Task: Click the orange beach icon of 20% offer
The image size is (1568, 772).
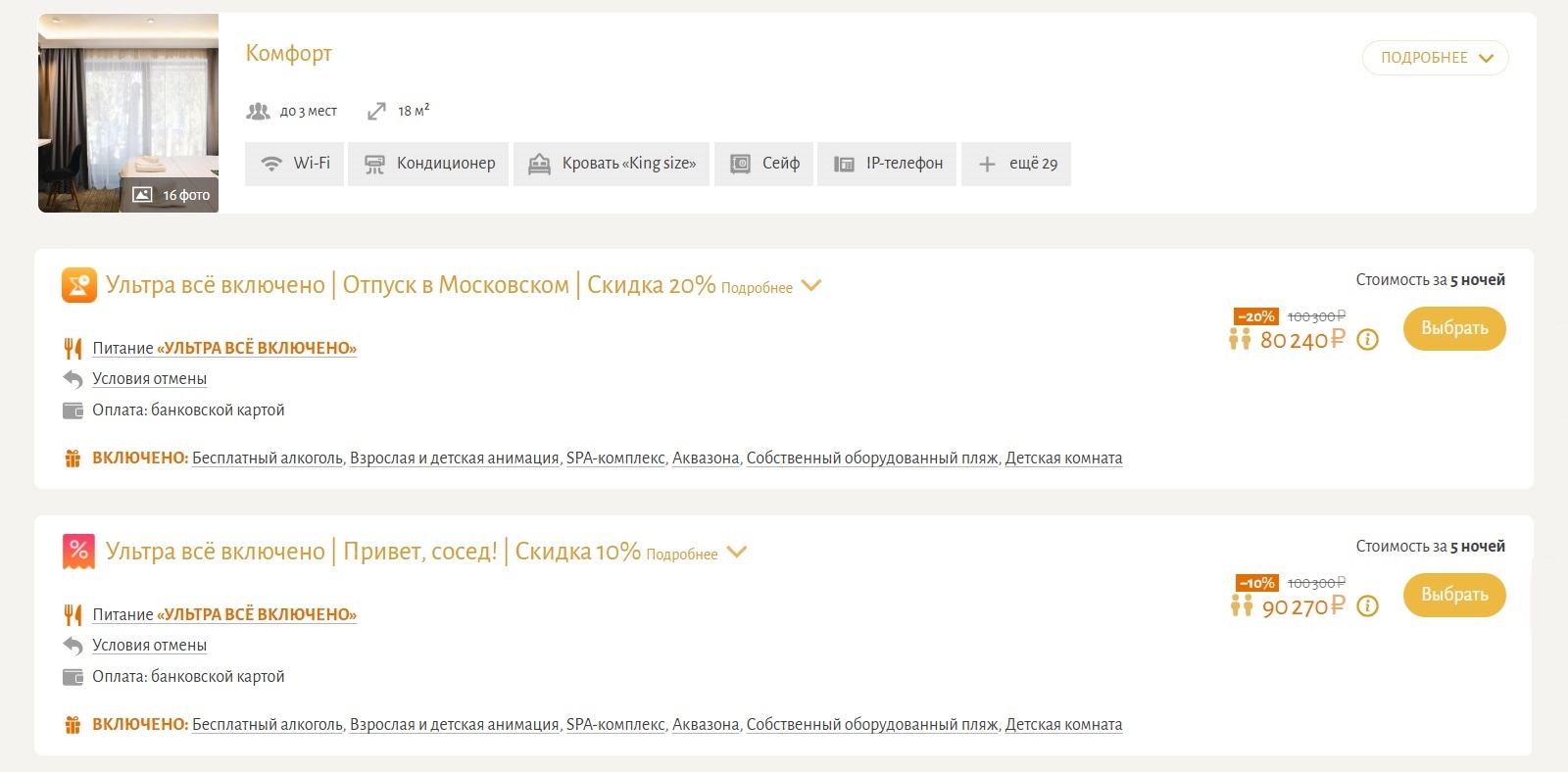Action: 79,285
